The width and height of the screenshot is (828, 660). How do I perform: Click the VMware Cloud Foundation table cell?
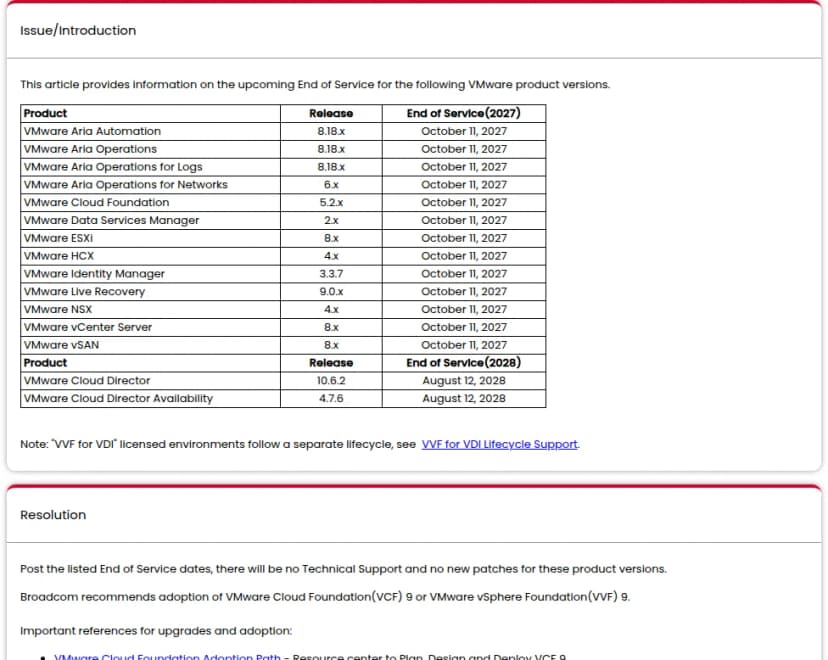click(150, 203)
